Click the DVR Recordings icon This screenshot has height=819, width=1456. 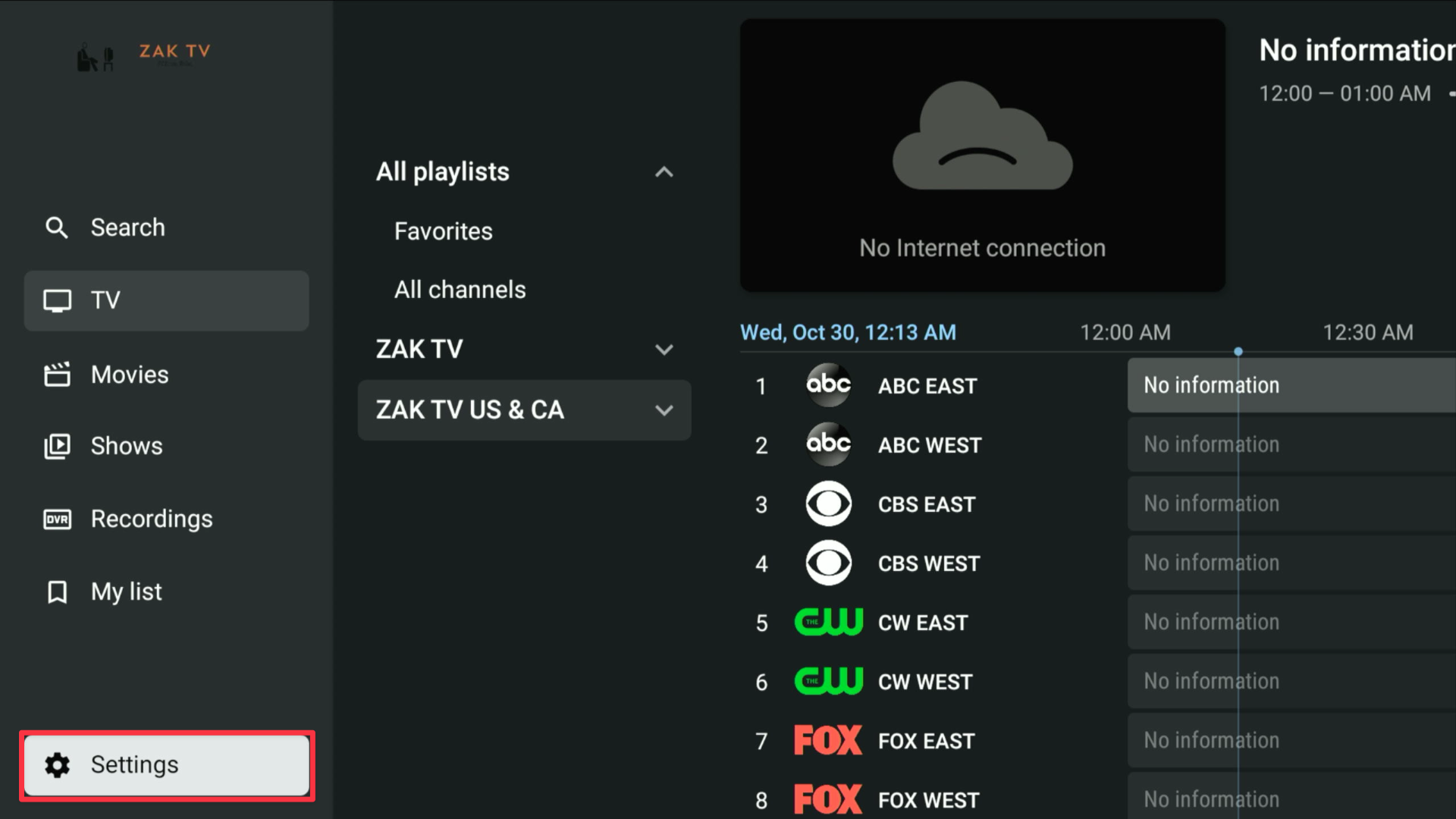[x=57, y=519]
